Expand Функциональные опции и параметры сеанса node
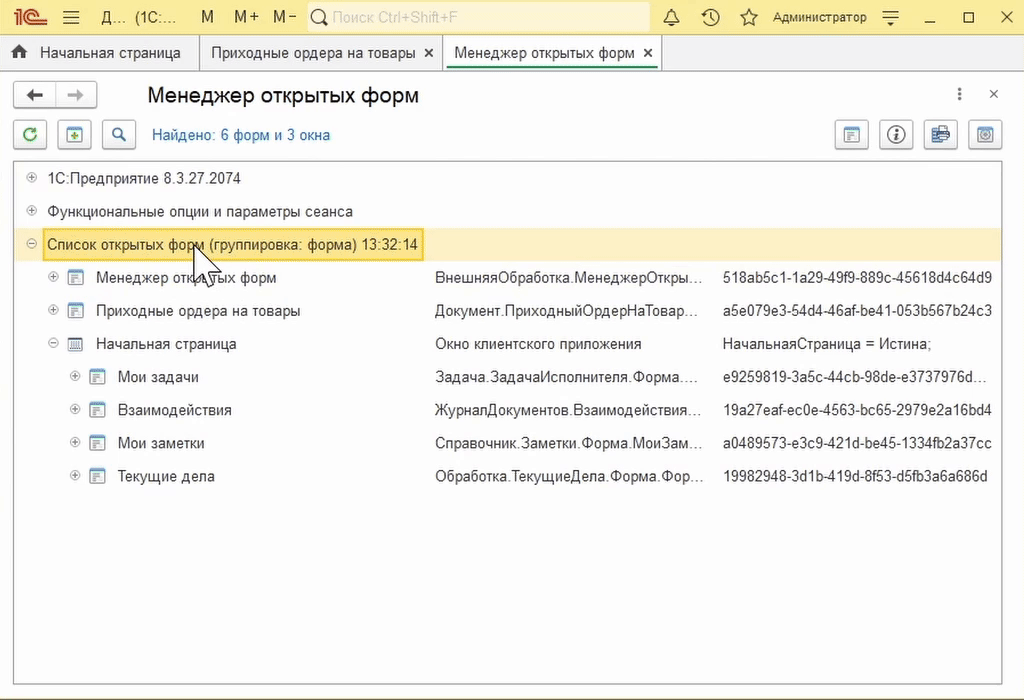 (x=31, y=210)
